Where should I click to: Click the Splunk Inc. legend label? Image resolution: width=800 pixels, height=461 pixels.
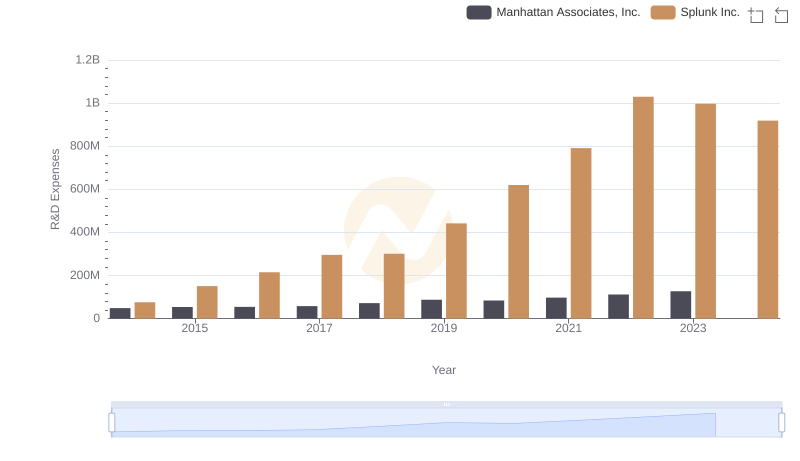click(710, 12)
